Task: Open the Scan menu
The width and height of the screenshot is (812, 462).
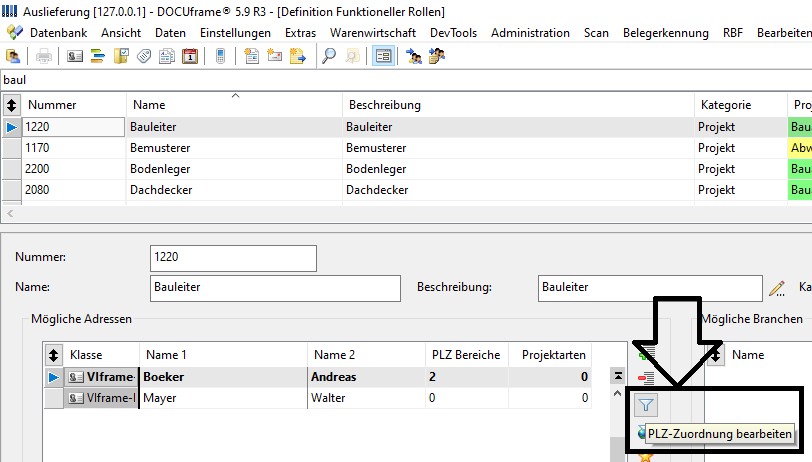Action: (x=596, y=33)
